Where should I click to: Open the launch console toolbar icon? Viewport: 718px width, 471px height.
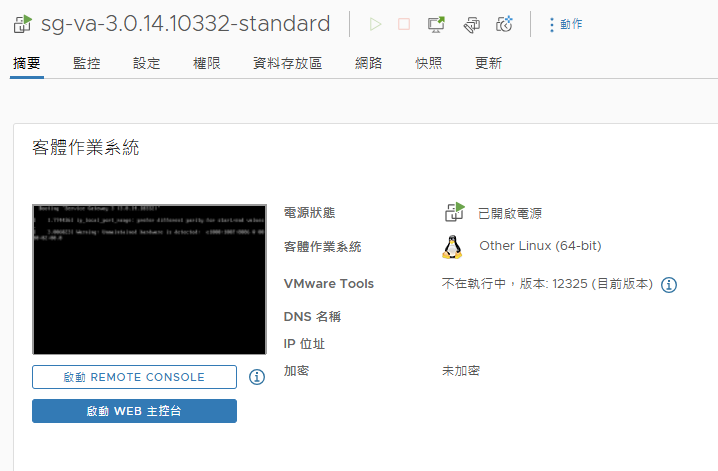[x=436, y=24]
